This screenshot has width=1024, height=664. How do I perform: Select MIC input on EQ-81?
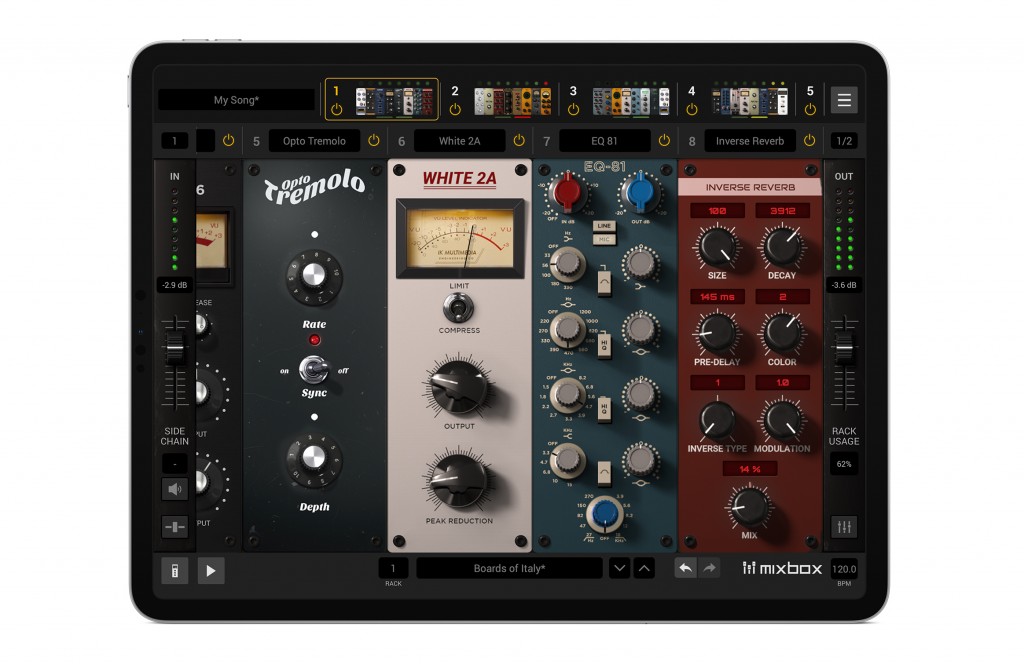click(x=603, y=240)
